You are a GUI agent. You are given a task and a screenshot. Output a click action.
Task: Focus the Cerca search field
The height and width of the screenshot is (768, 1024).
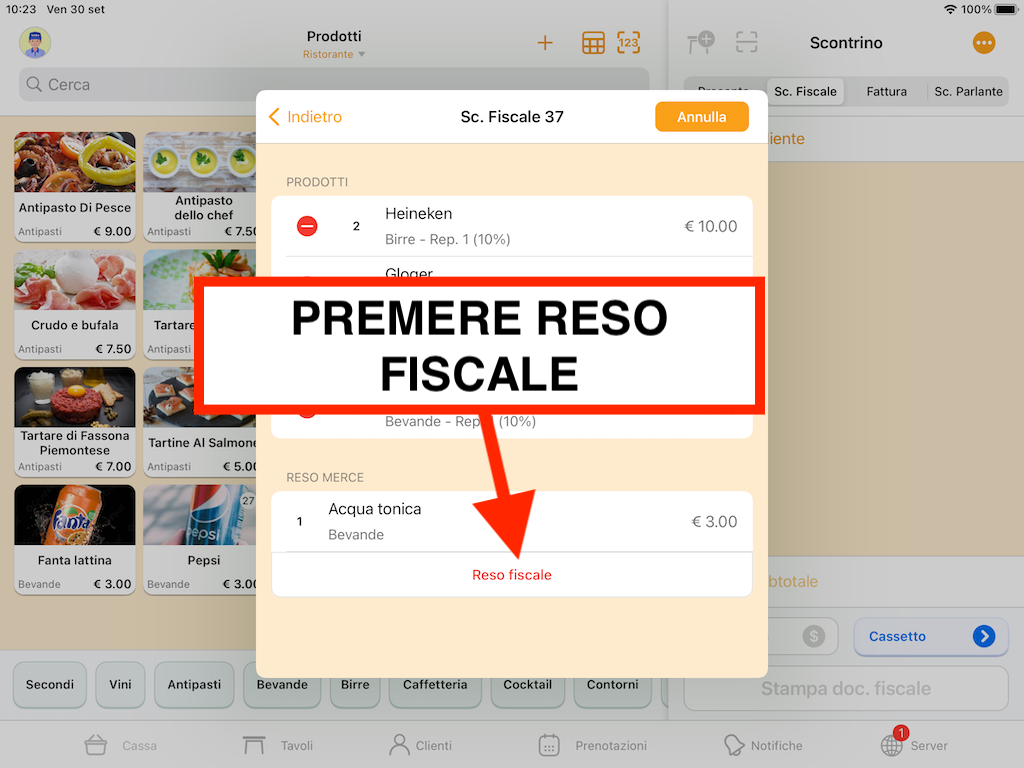point(334,84)
